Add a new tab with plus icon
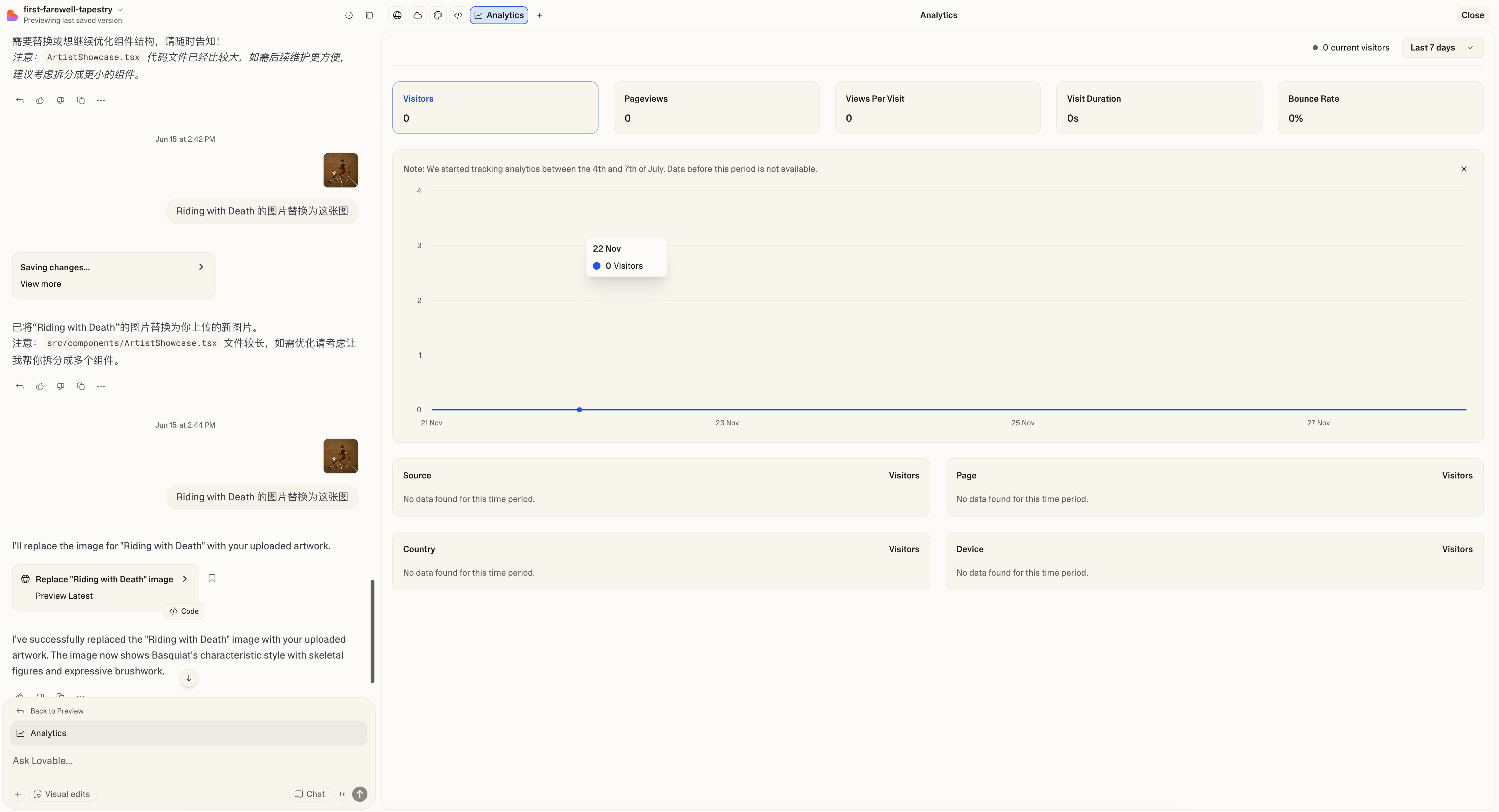Viewport: 1499px width, 812px height. 539,15
